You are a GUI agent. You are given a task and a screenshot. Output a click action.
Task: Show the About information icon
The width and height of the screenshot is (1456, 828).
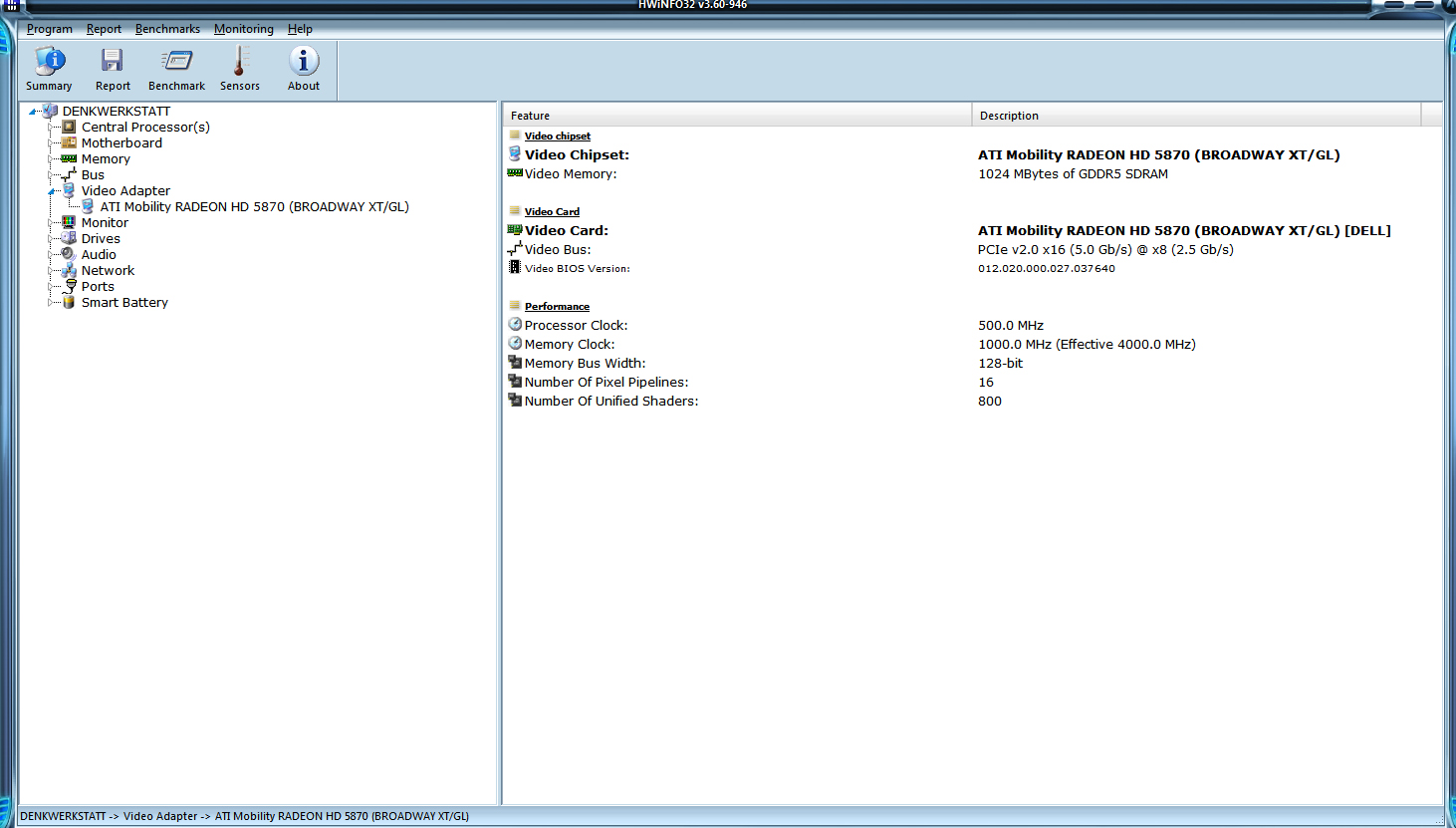click(x=304, y=60)
